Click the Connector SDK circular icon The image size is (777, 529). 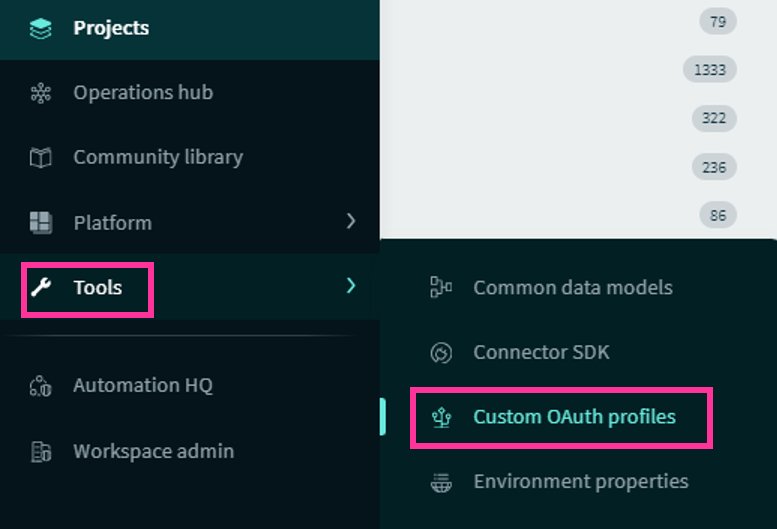click(441, 353)
